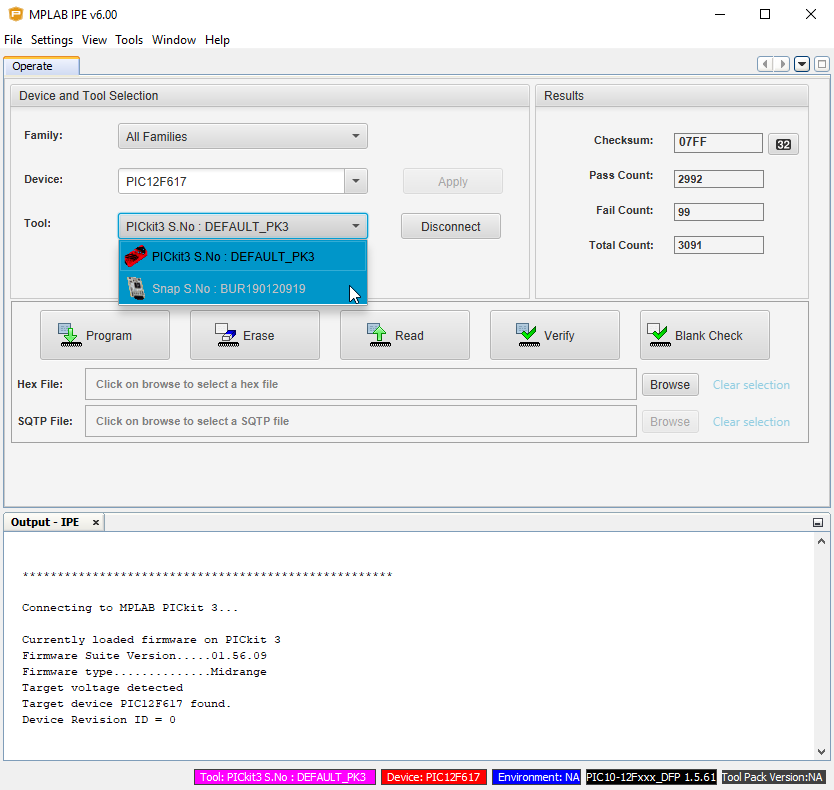834x790 pixels.
Task: Browse for a hex file
Action: point(670,385)
